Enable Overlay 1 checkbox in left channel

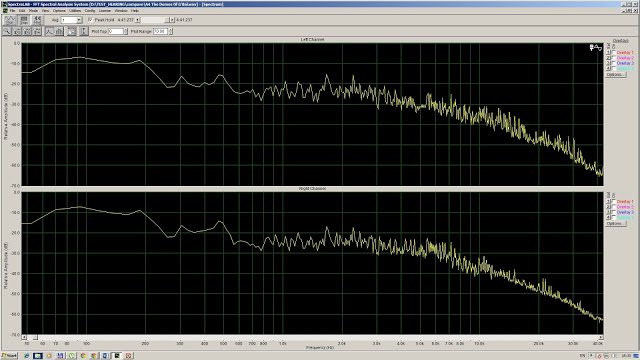[x=613, y=53]
